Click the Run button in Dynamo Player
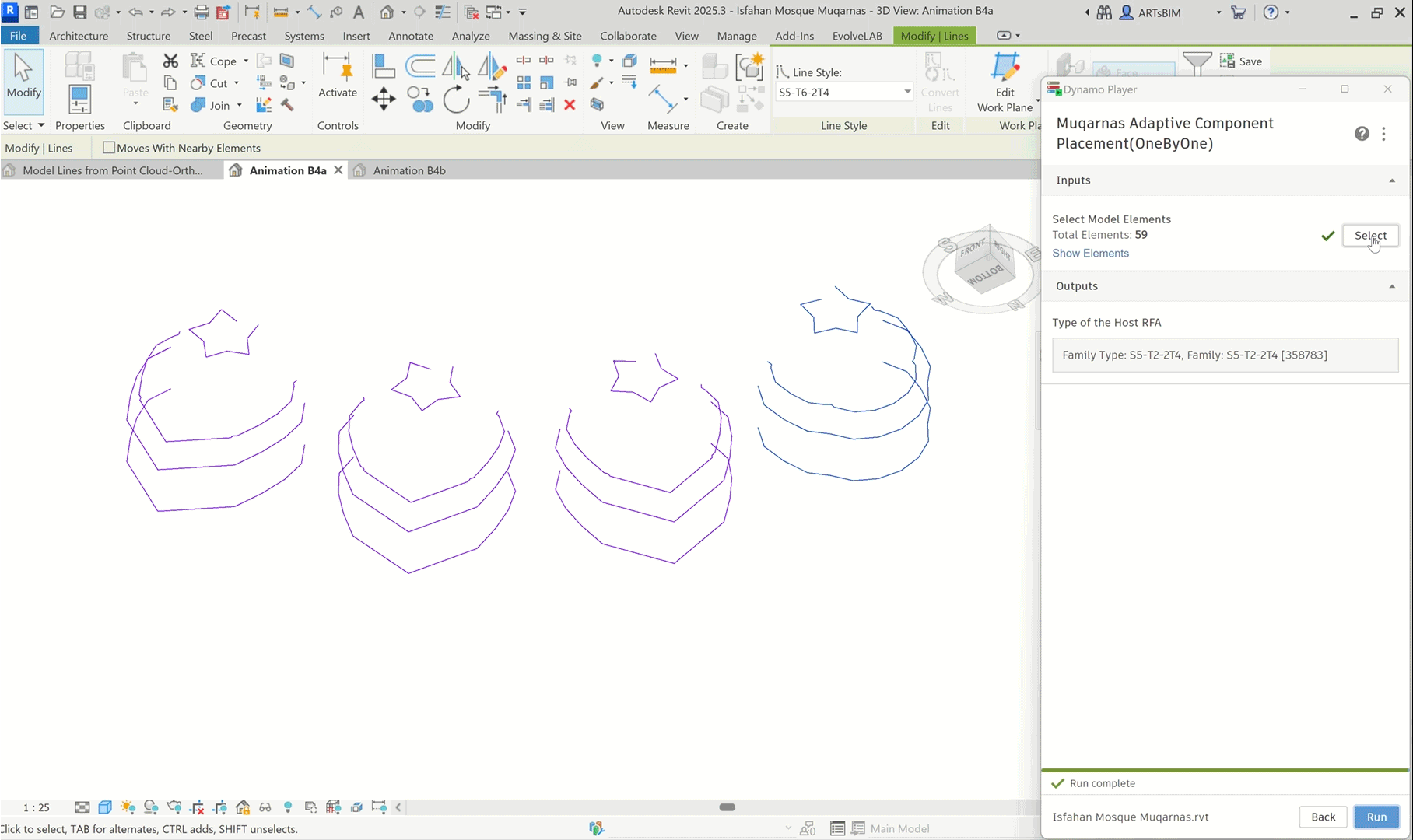Viewport: 1413px width, 840px height. tap(1376, 817)
